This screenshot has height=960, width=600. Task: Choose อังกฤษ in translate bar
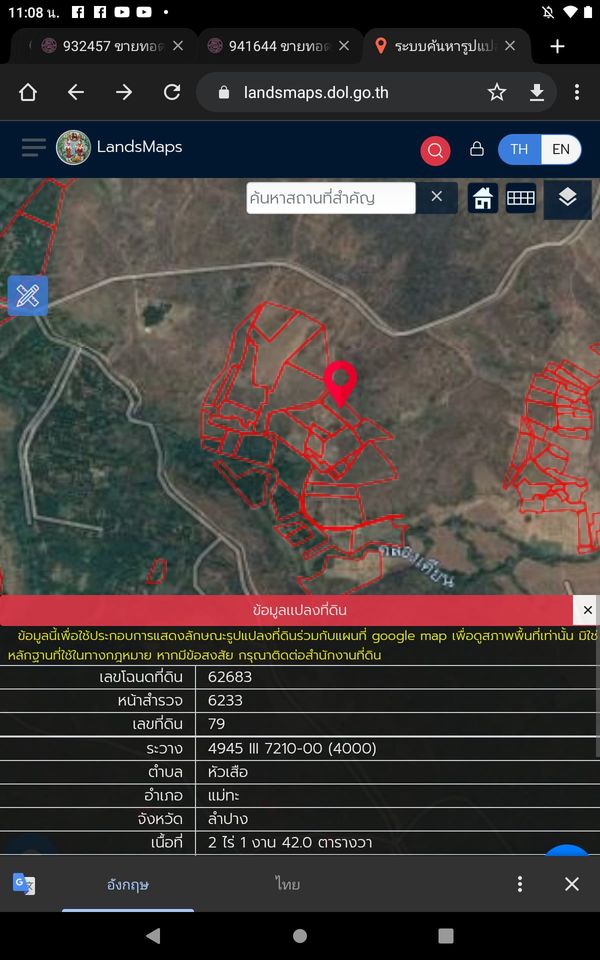128,884
